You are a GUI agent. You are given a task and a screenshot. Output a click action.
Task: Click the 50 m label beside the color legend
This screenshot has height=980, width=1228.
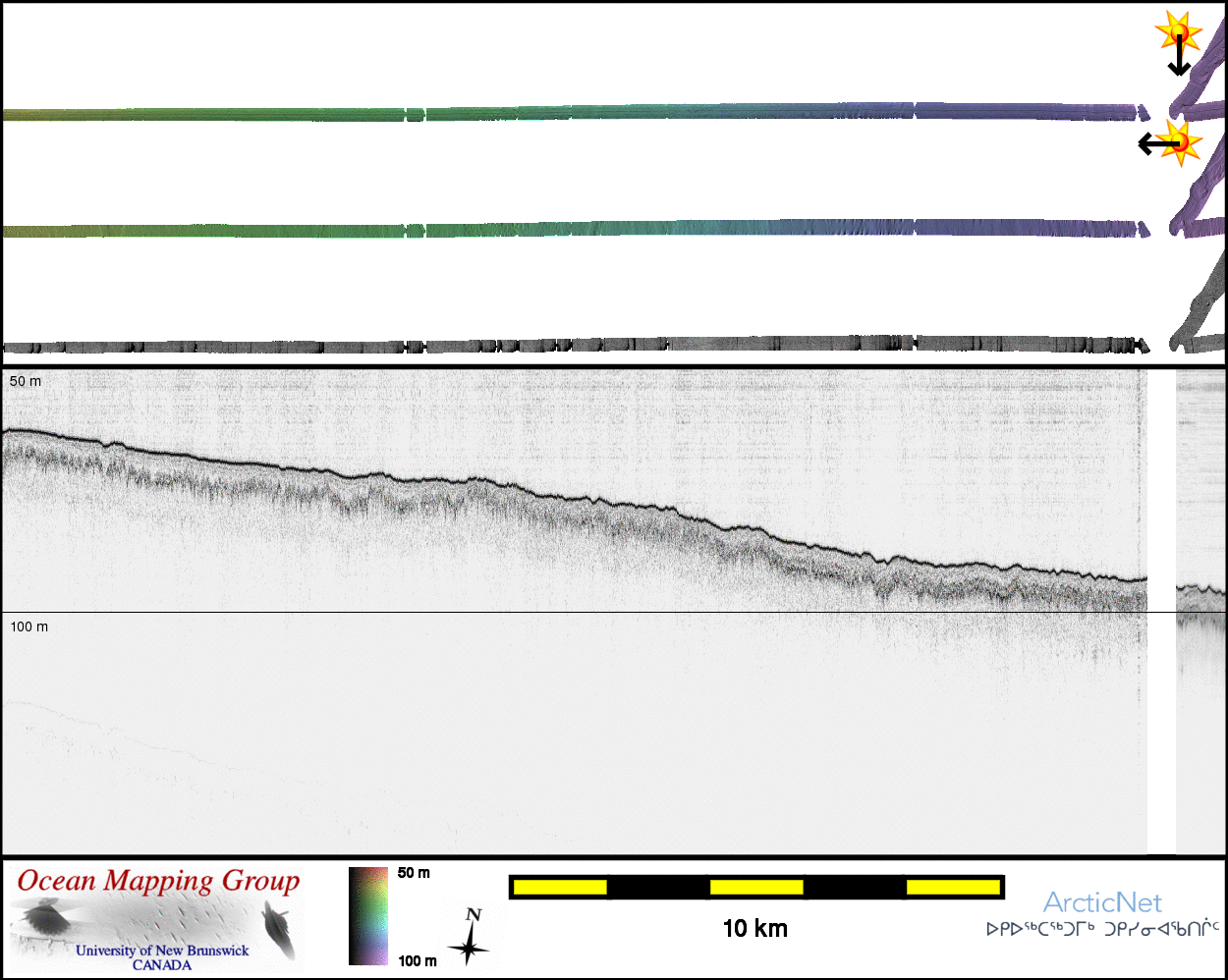(x=414, y=873)
